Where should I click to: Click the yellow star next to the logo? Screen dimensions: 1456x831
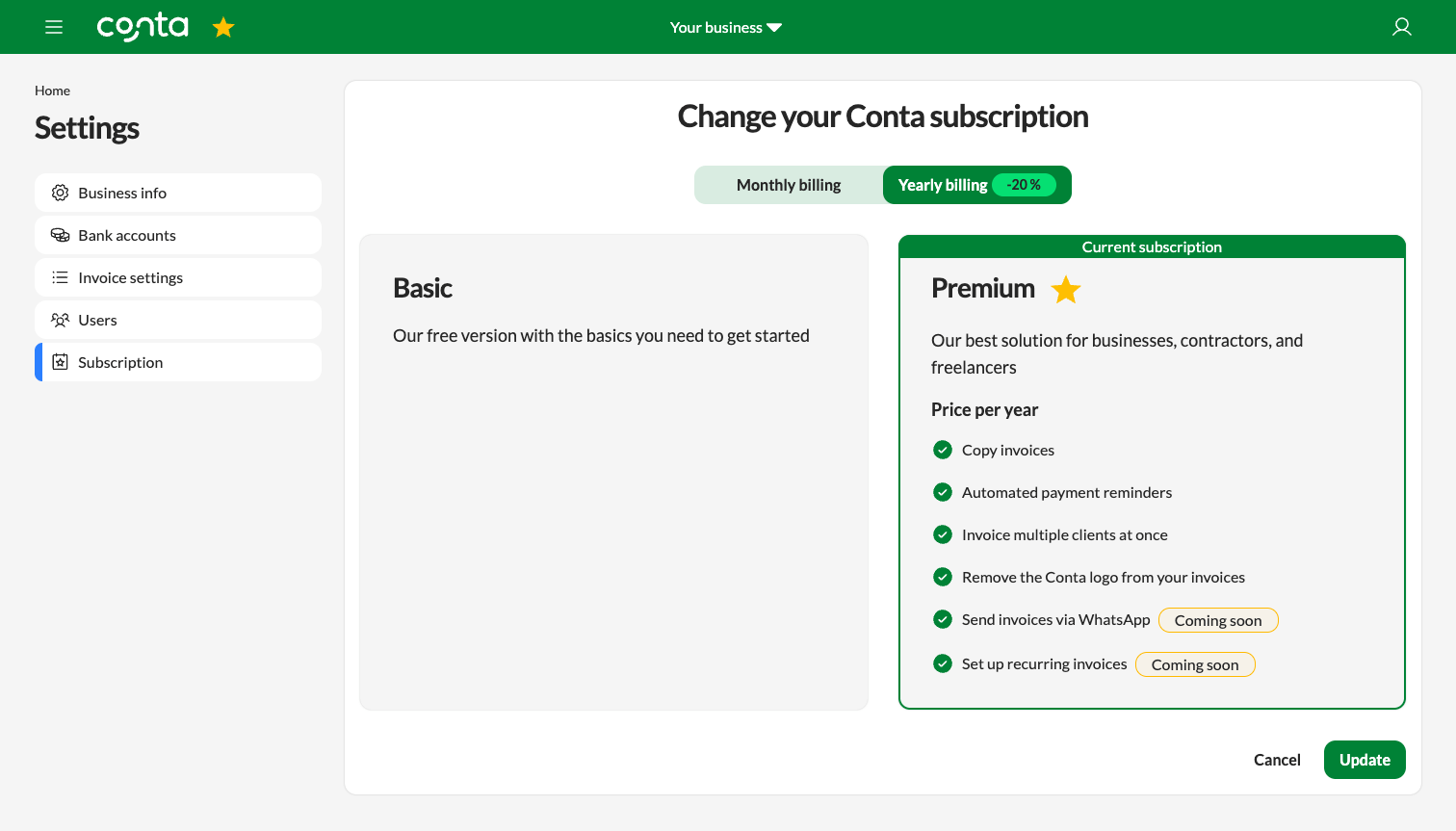click(222, 27)
